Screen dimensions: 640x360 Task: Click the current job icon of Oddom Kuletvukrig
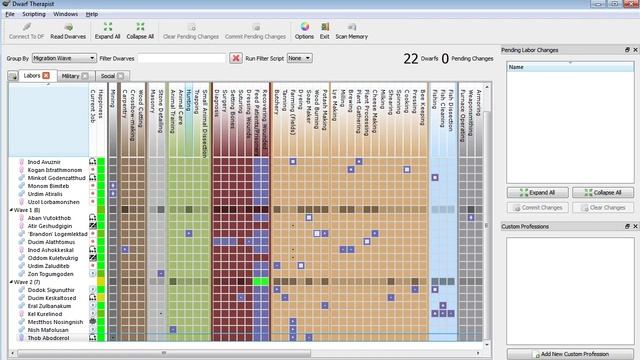(93, 258)
